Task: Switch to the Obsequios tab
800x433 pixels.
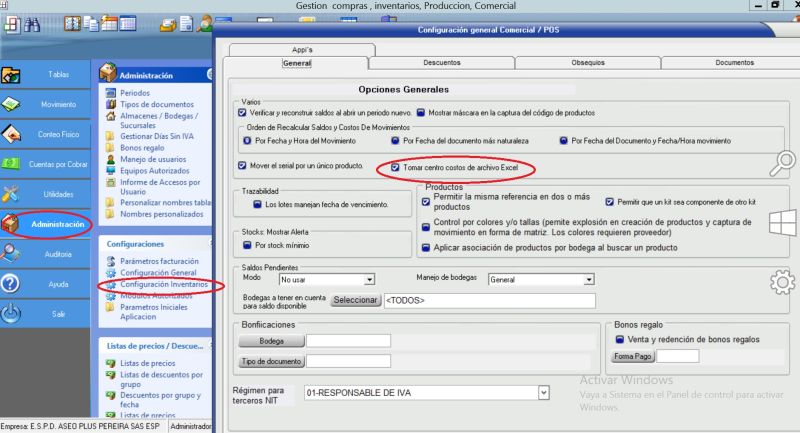Action: (x=588, y=62)
